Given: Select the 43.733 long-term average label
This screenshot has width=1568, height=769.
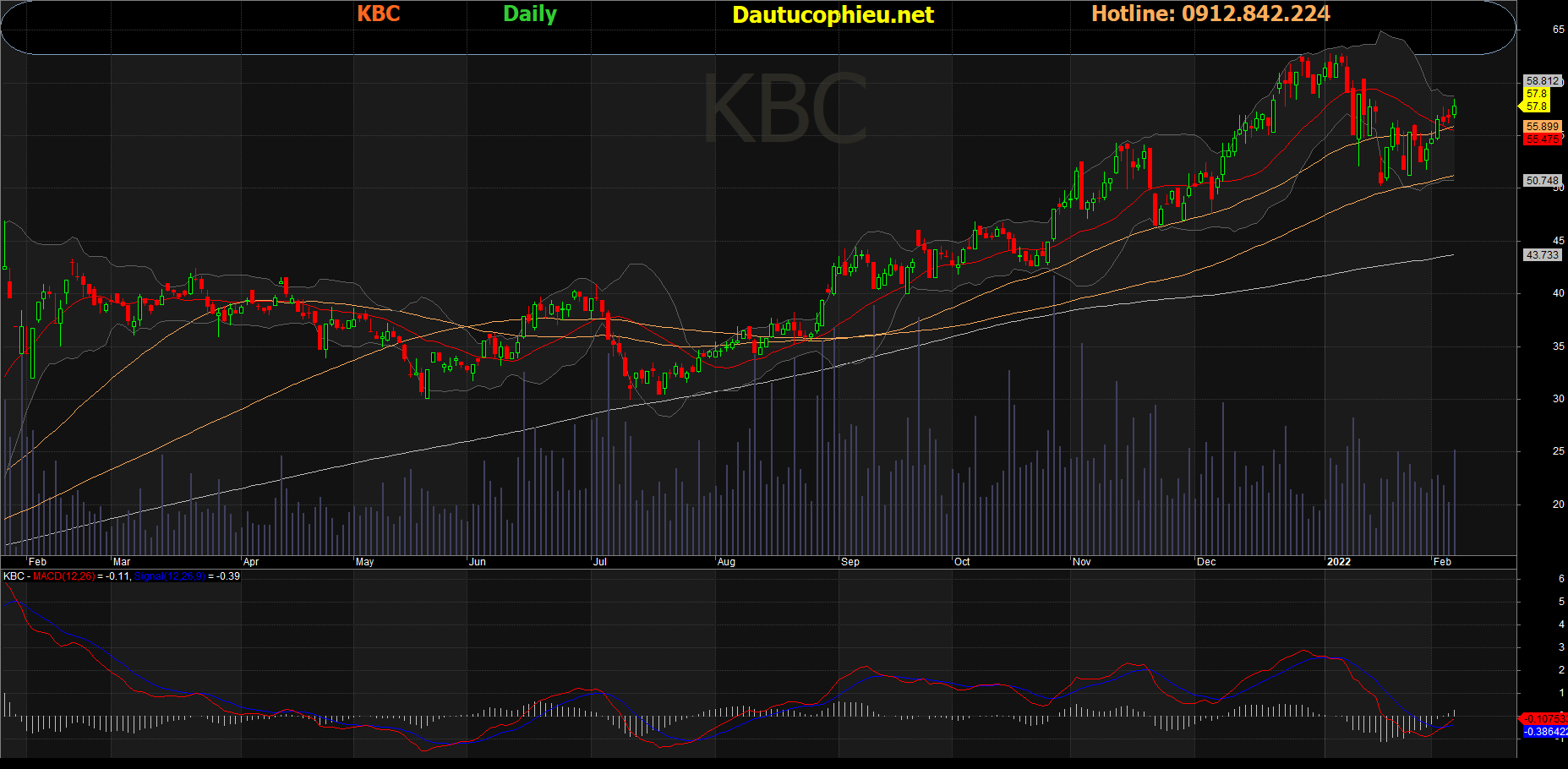Looking at the screenshot, I should [1542, 254].
